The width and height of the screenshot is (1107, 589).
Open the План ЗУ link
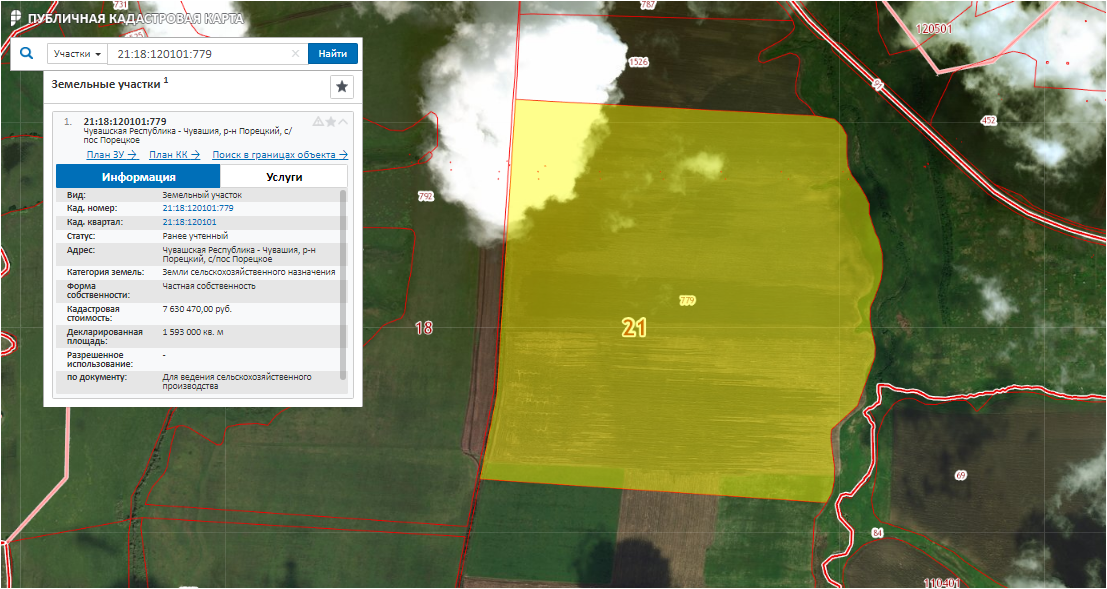pos(111,155)
